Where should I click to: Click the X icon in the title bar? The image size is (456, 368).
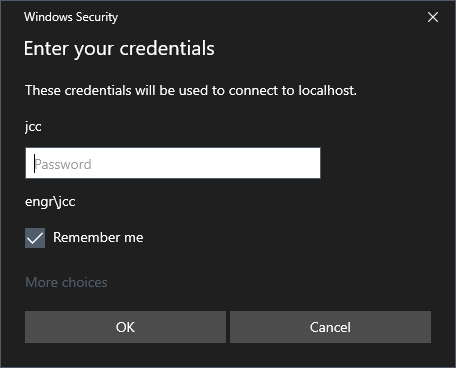click(x=433, y=17)
